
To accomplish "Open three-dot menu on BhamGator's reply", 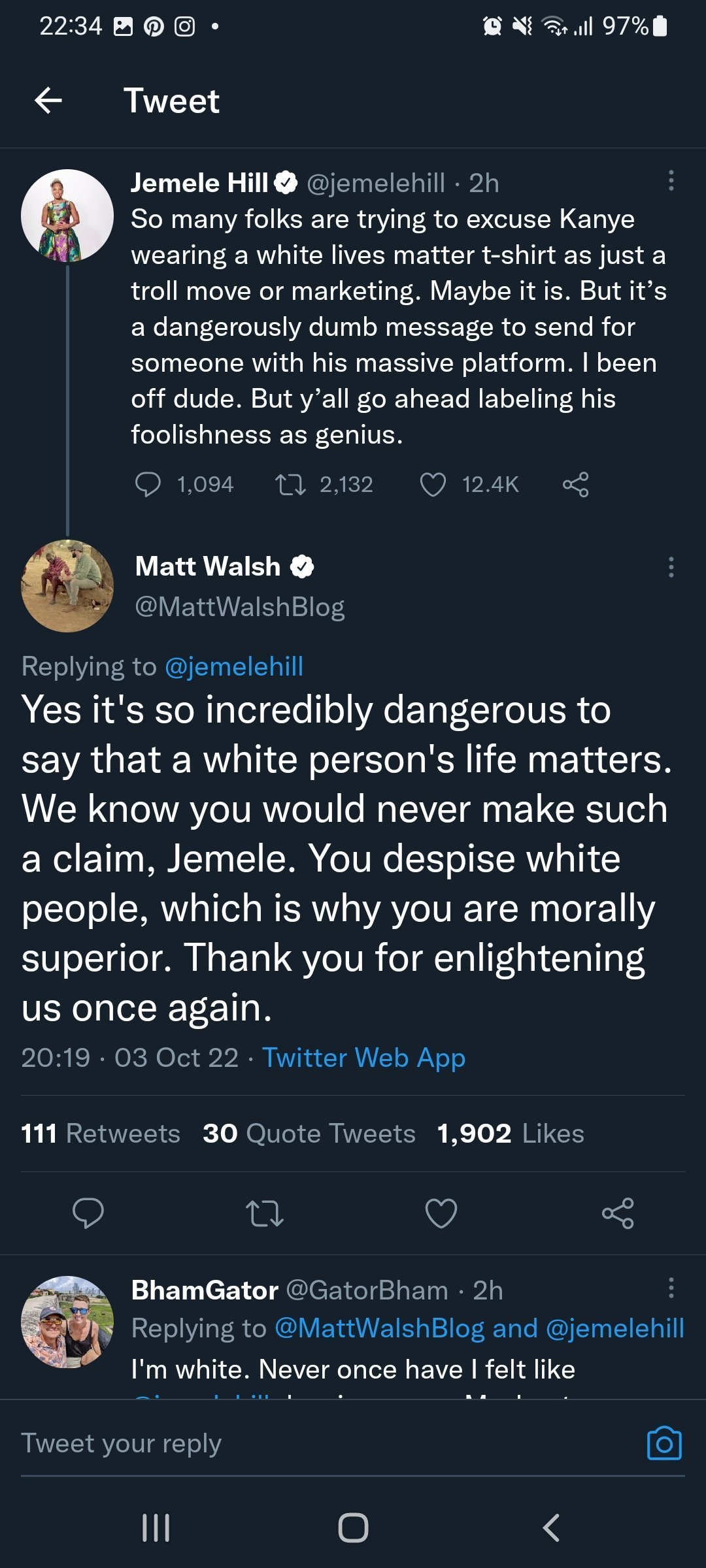I will click(671, 1288).
